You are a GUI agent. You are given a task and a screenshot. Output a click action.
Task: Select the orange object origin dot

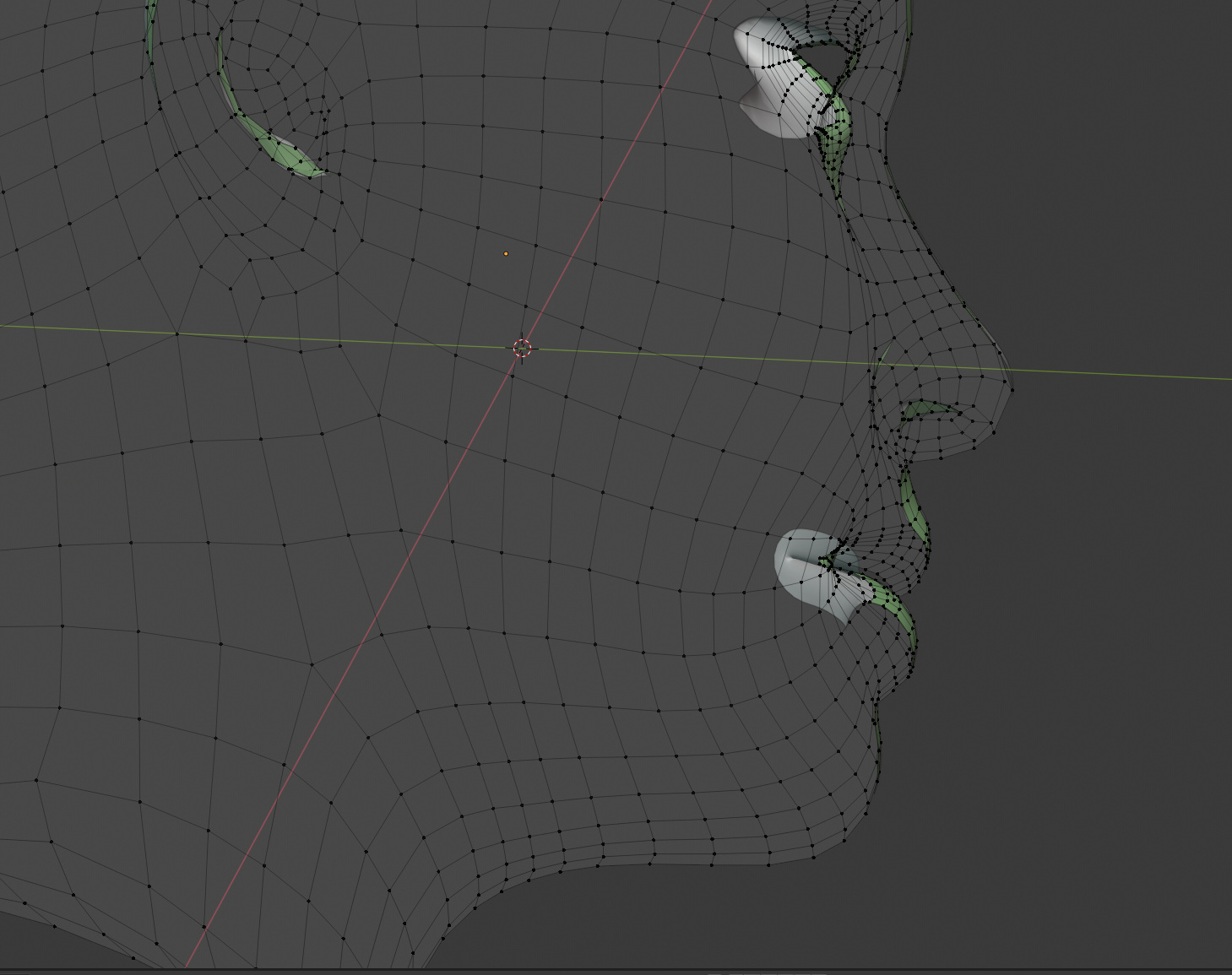pyautogui.click(x=506, y=253)
